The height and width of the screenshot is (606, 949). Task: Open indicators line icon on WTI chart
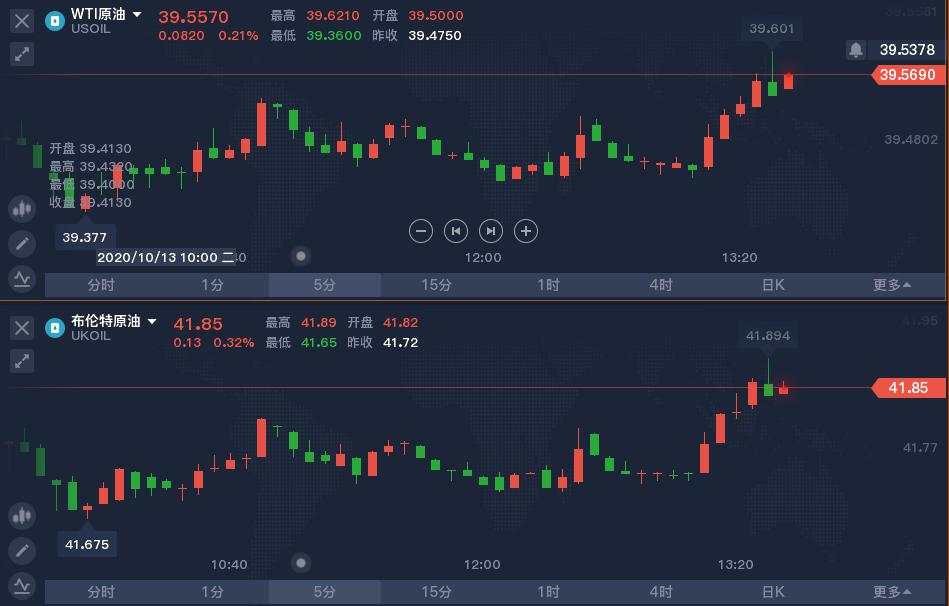(22, 278)
